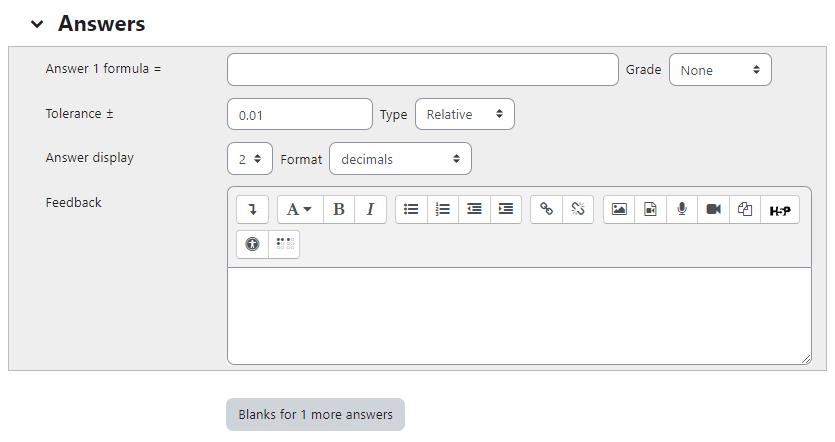Open the accessibility checker

point(252,244)
